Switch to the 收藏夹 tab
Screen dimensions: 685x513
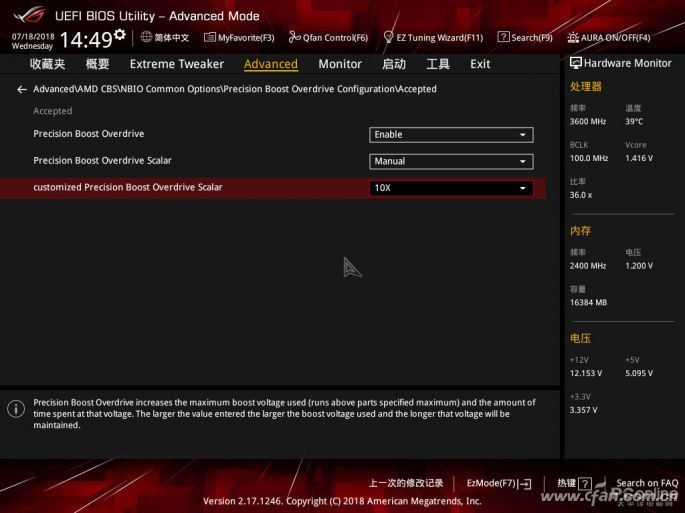tap(48, 64)
